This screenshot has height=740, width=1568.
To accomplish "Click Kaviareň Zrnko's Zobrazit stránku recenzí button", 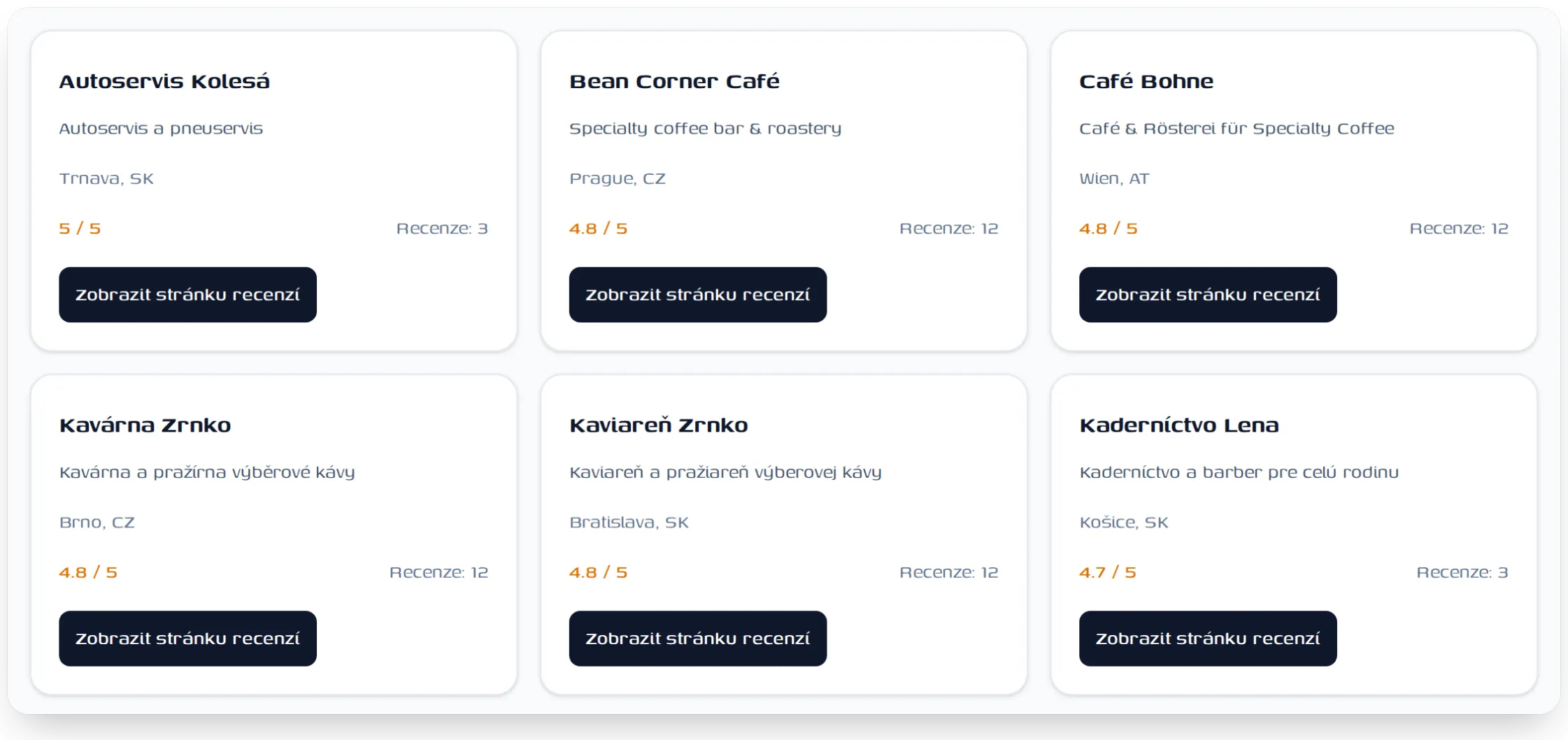I will coord(697,639).
